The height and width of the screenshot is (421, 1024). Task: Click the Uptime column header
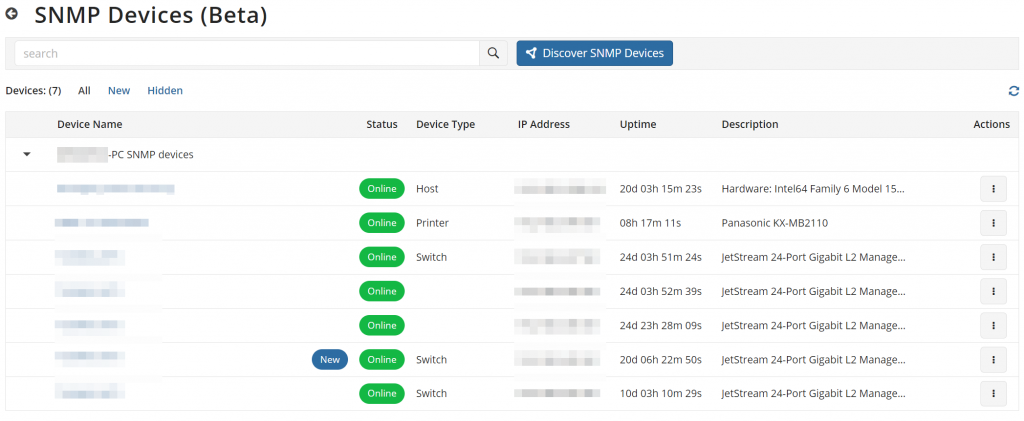click(x=638, y=124)
